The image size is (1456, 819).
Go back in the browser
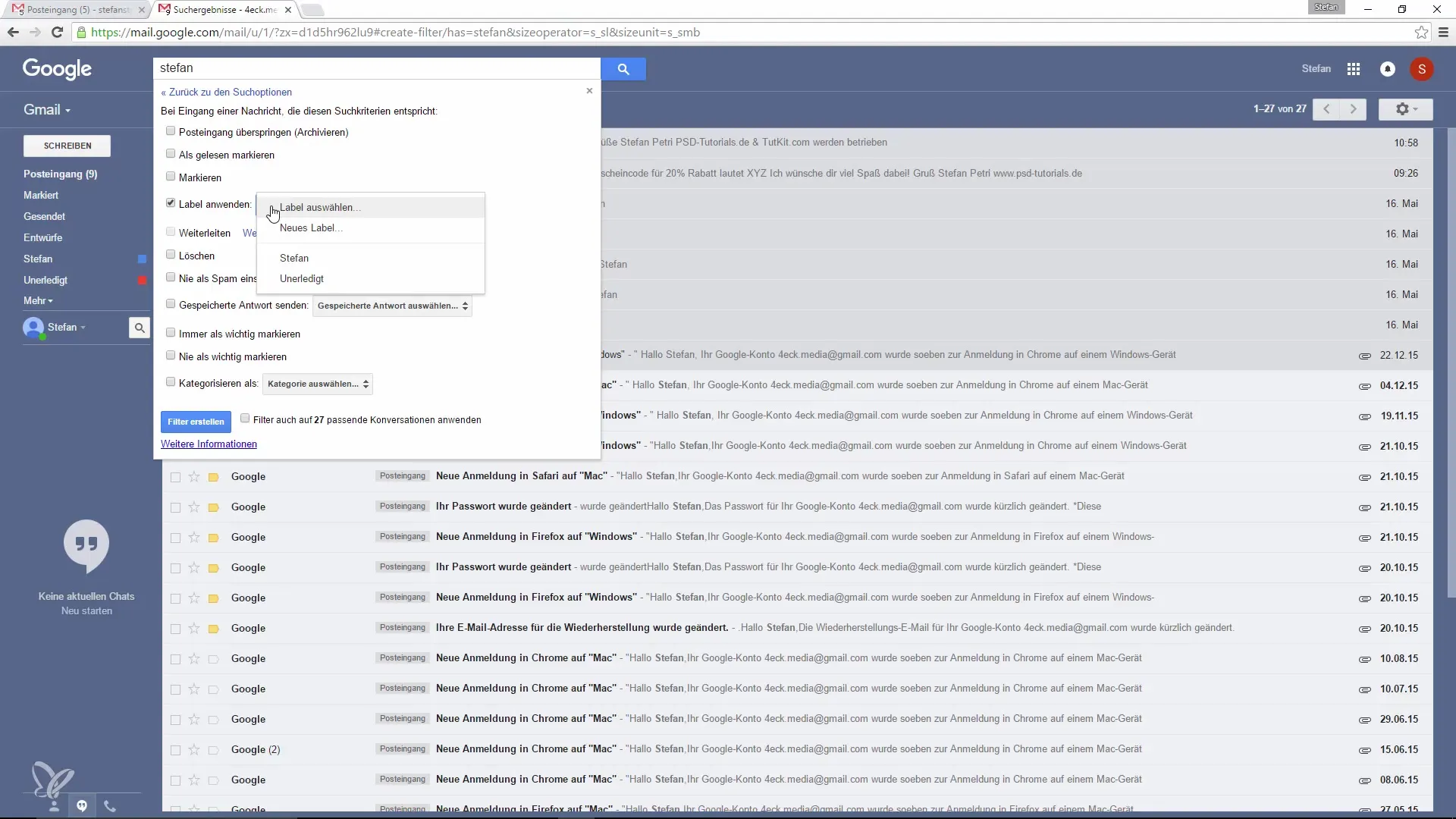pyautogui.click(x=13, y=32)
